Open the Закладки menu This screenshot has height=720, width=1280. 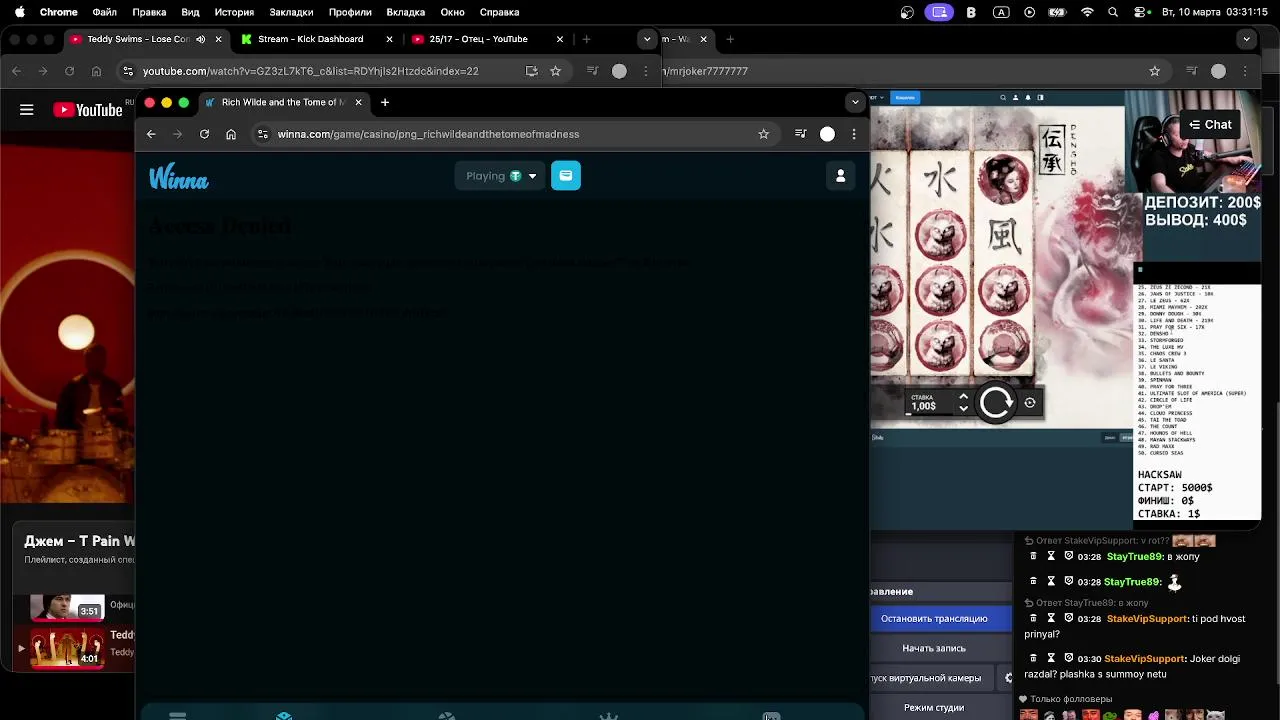291,12
